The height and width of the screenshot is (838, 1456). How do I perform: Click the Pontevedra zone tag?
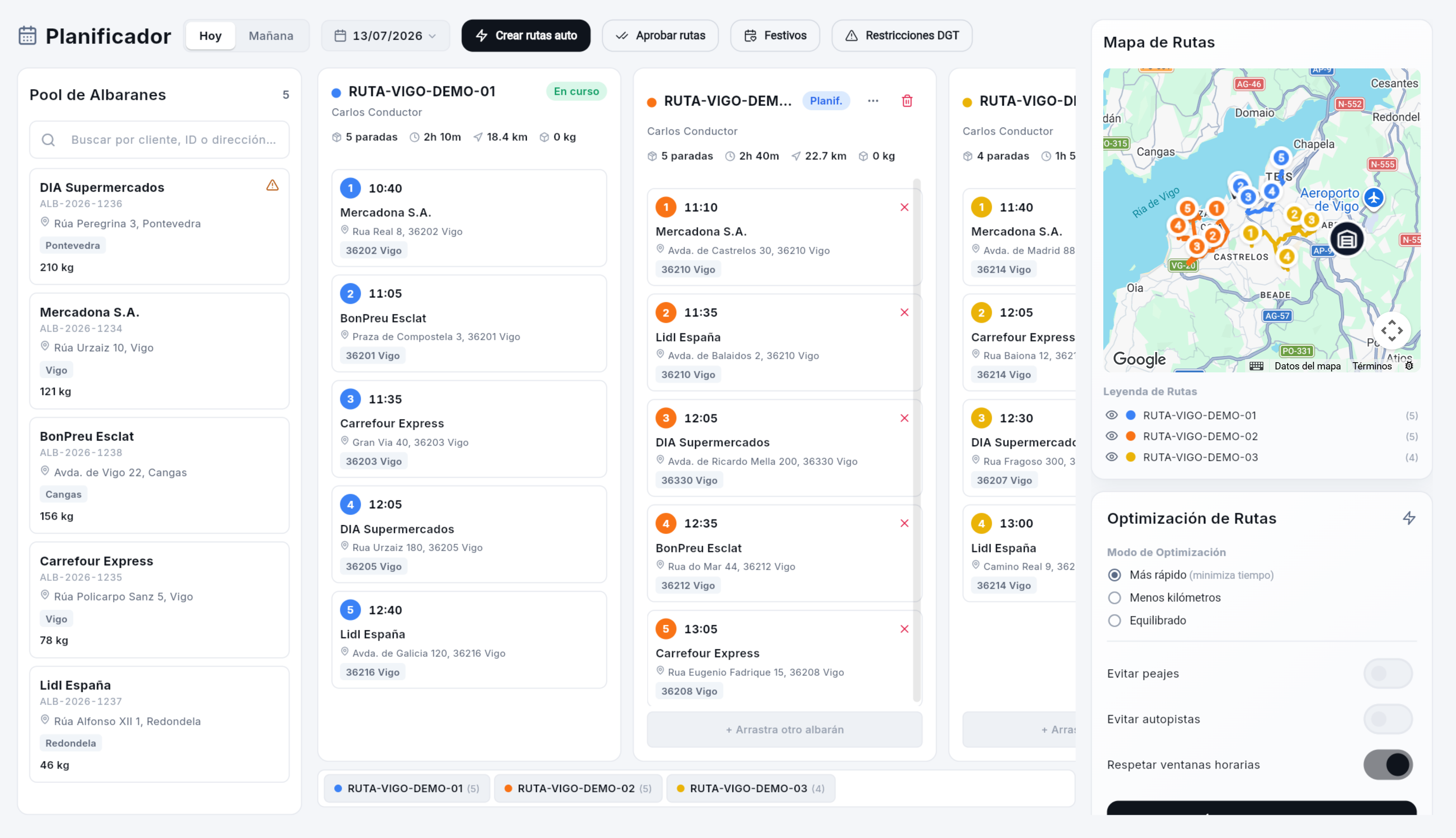click(x=73, y=246)
